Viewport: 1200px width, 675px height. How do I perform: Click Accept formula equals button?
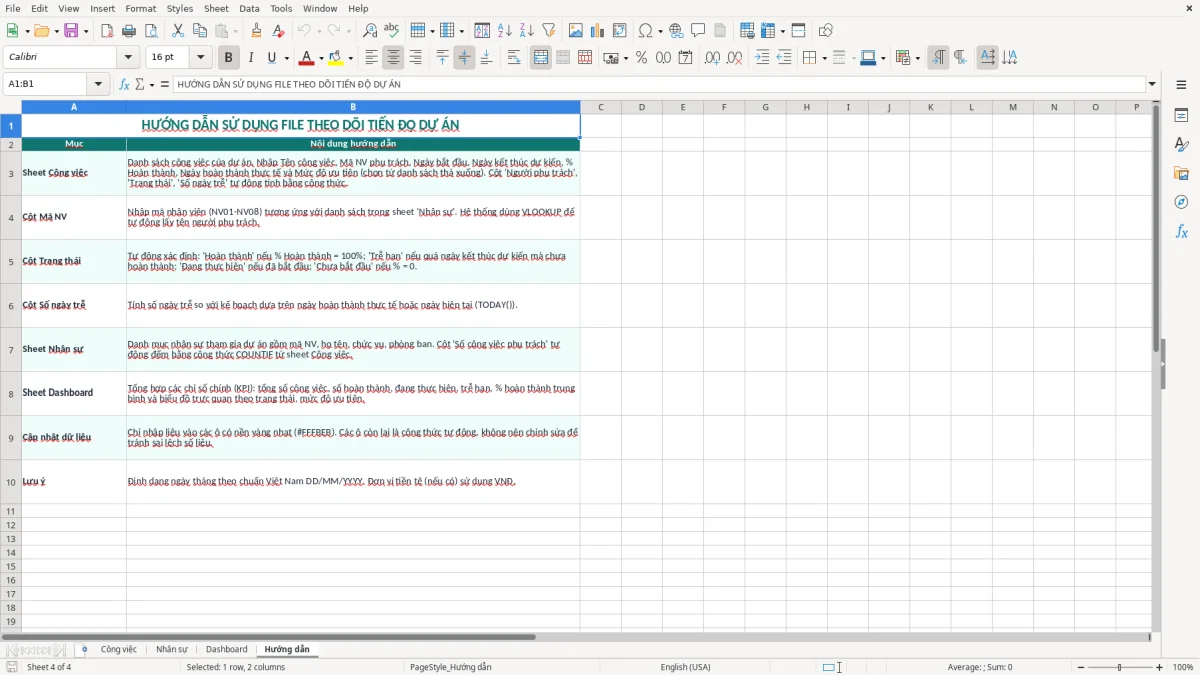click(164, 84)
